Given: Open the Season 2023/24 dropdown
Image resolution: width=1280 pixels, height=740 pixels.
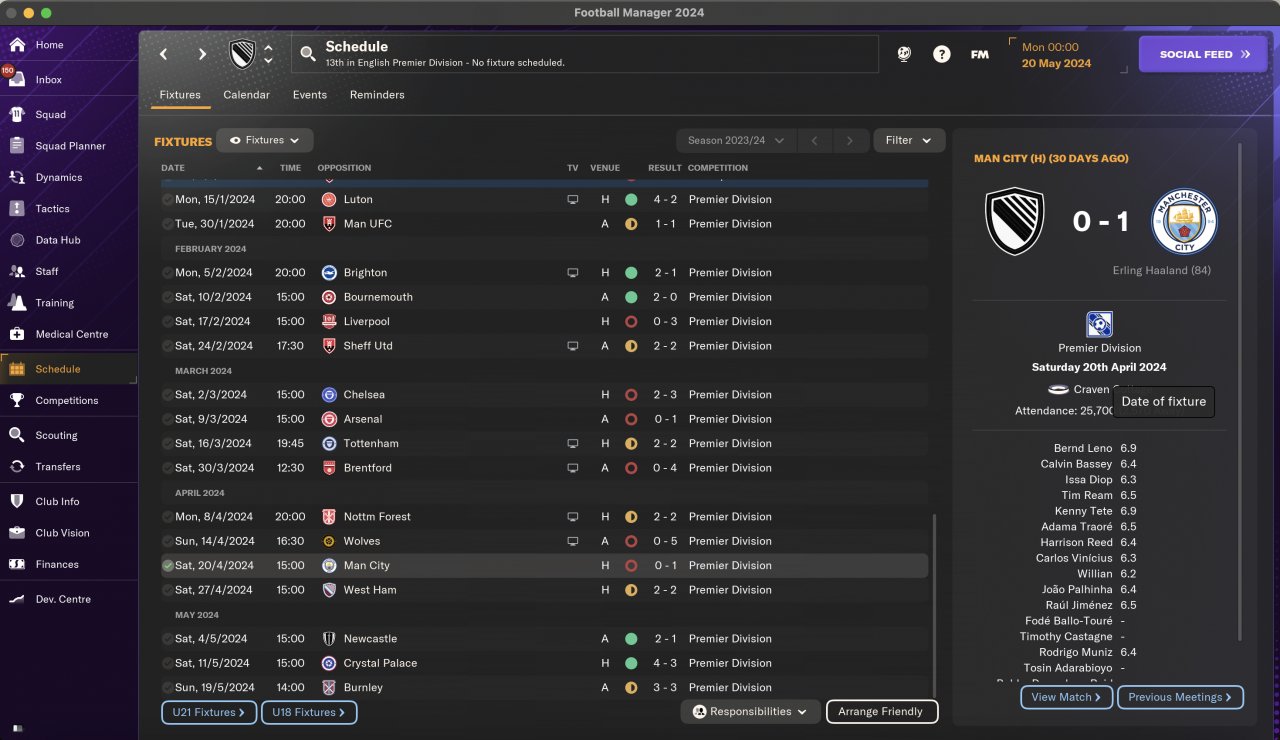Looking at the screenshot, I should pos(736,141).
